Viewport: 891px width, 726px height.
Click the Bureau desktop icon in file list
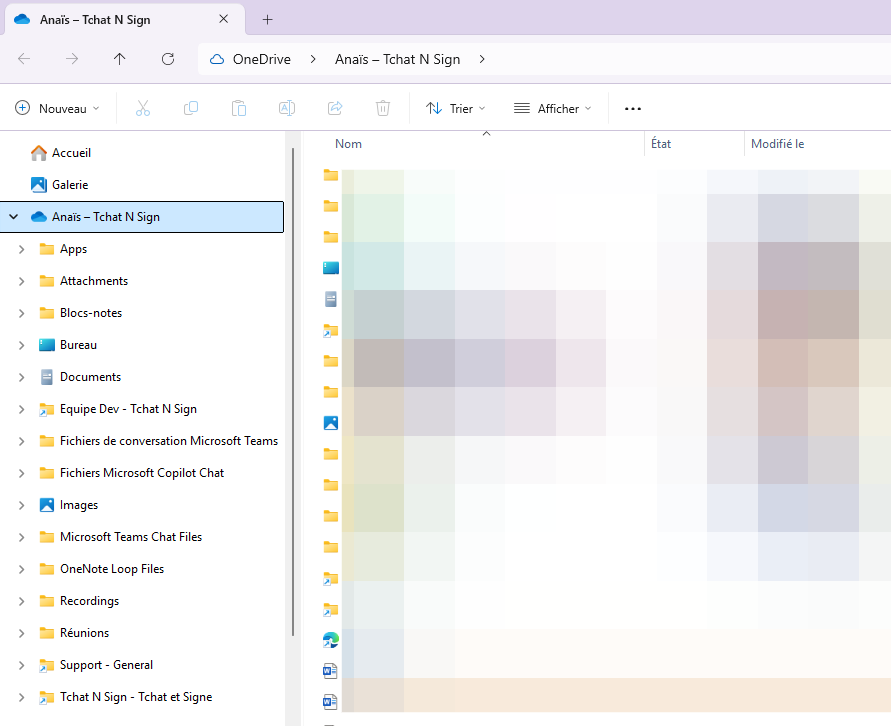(331, 268)
